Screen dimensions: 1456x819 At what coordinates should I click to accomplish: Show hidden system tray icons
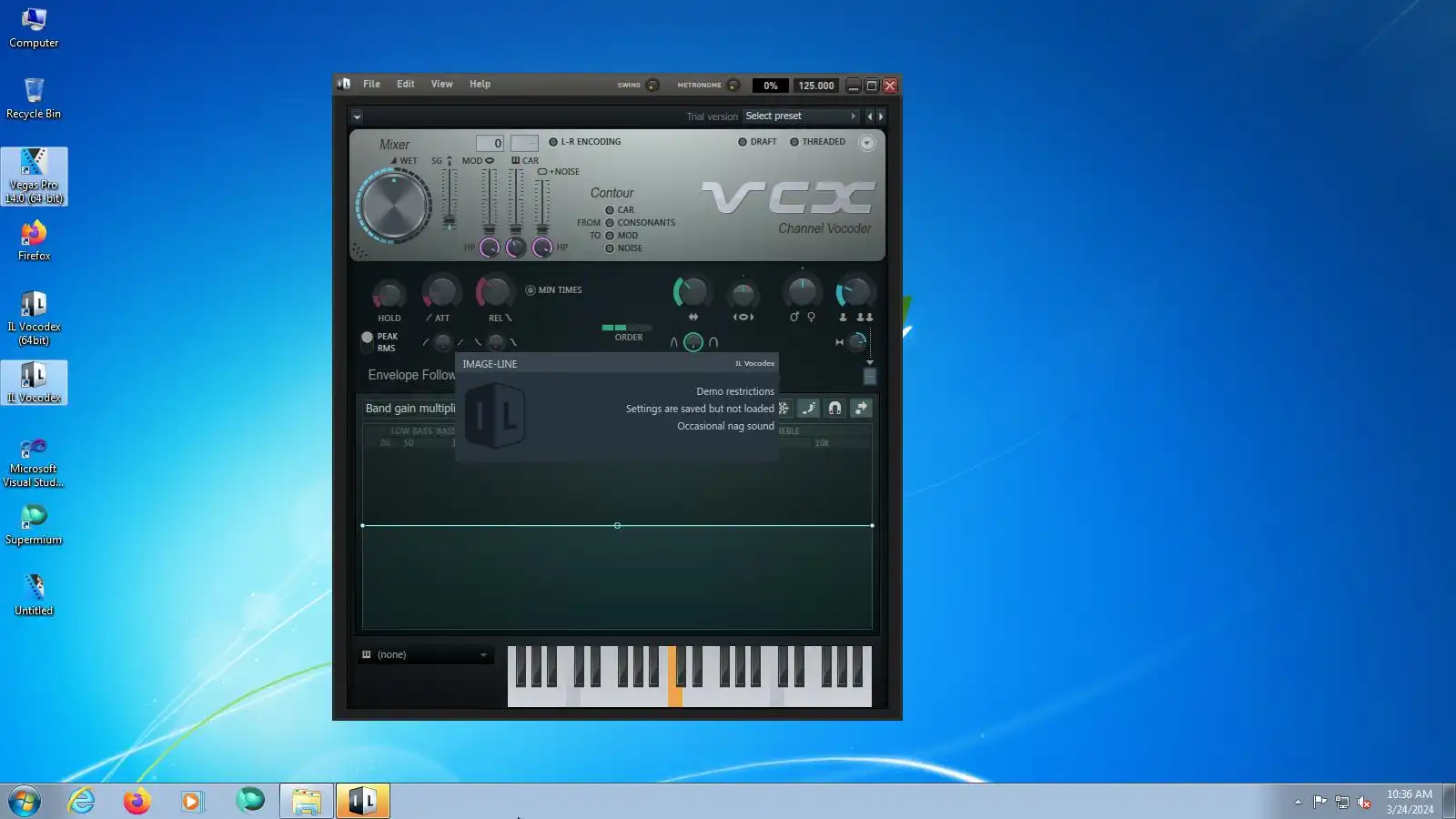point(1298,802)
